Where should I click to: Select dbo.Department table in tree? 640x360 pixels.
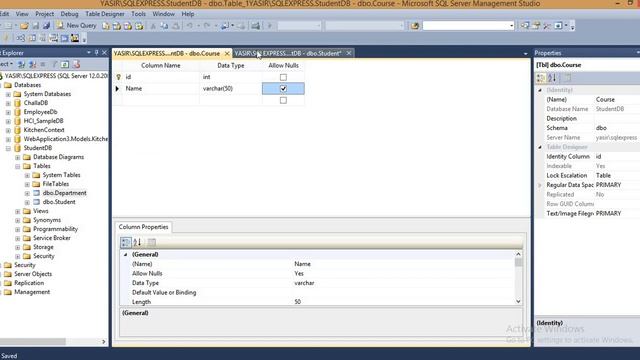[x=64, y=193]
